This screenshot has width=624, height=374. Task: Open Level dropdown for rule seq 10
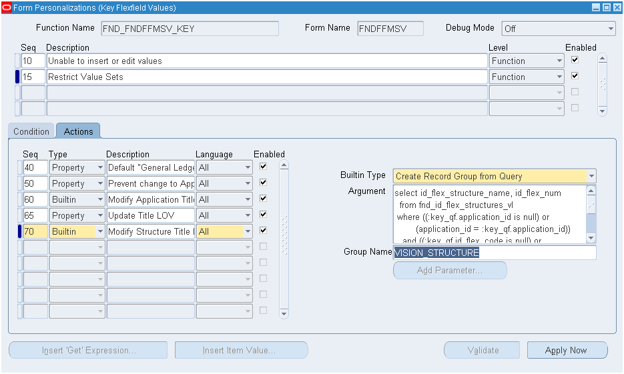[x=559, y=61]
